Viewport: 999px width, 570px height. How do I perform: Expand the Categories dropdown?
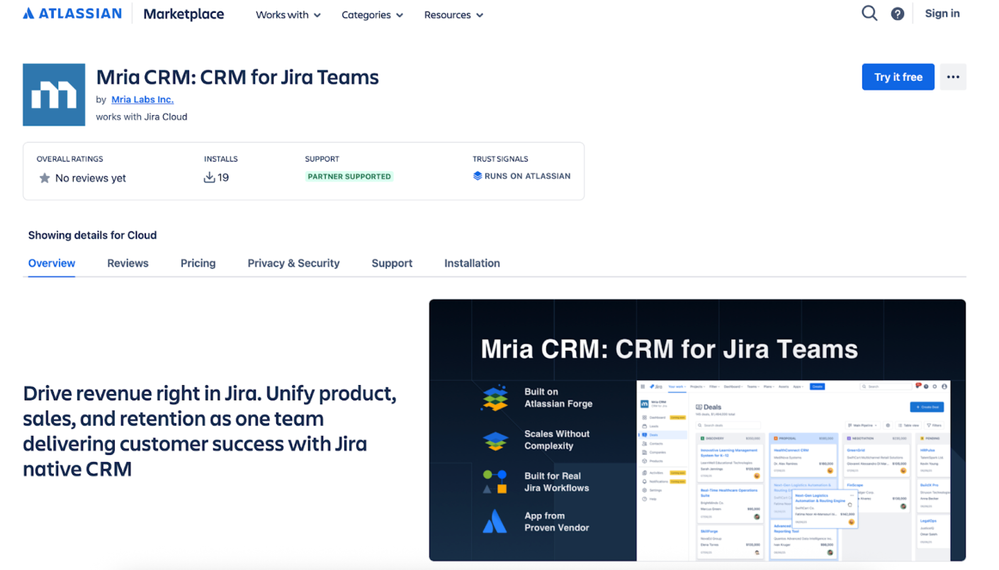coord(372,15)
